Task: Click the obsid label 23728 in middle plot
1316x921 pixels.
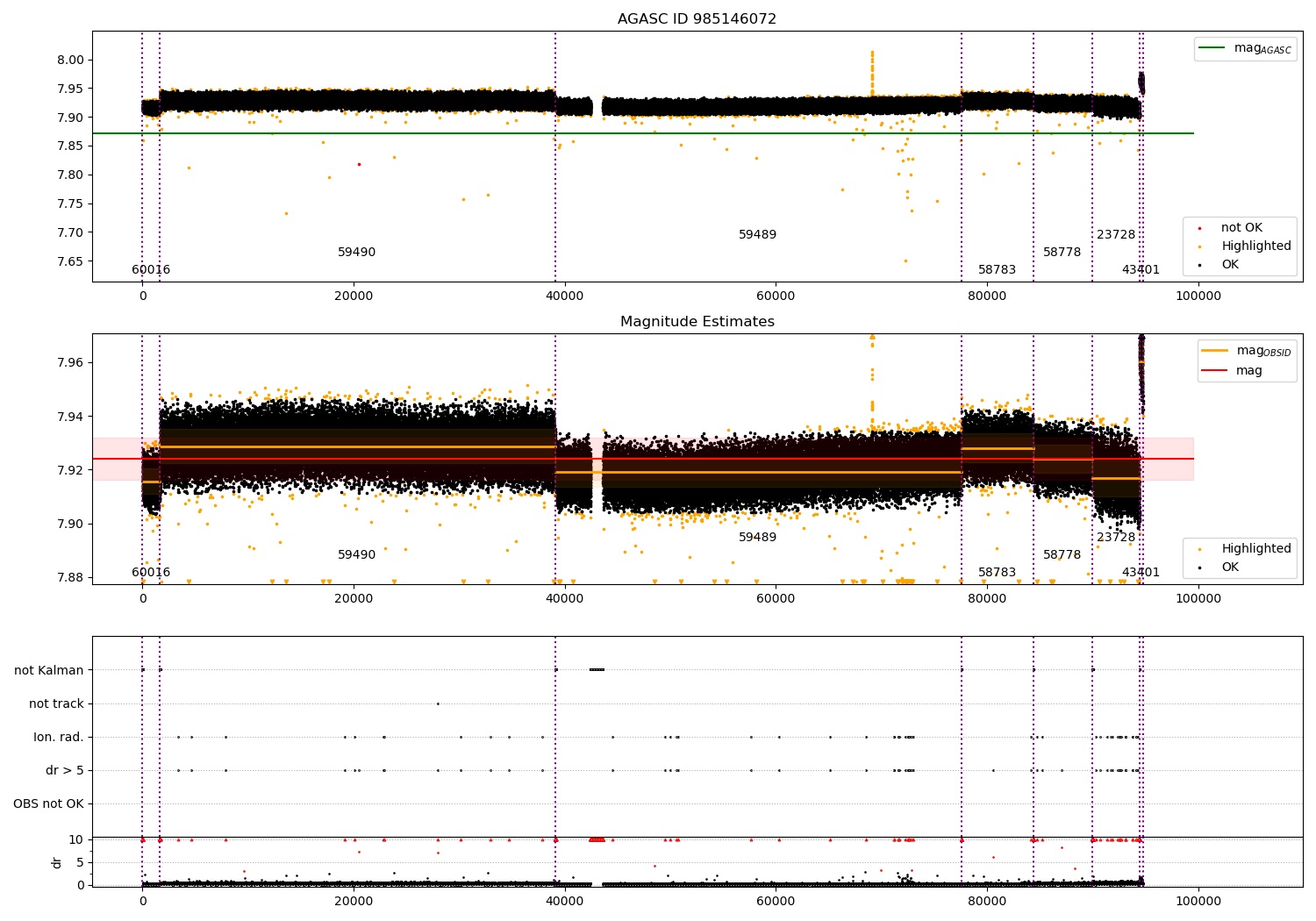Action: [x=1116, y=538]
